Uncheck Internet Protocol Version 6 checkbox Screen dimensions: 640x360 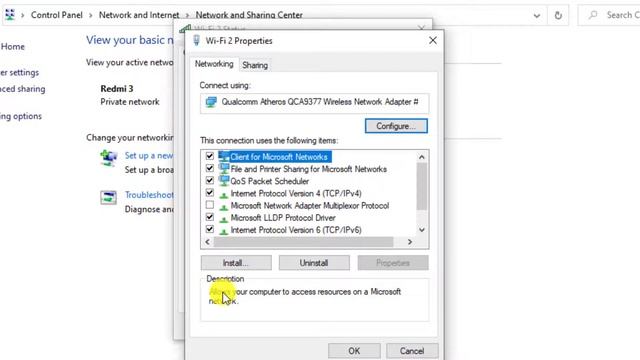(x=210, y=230)
